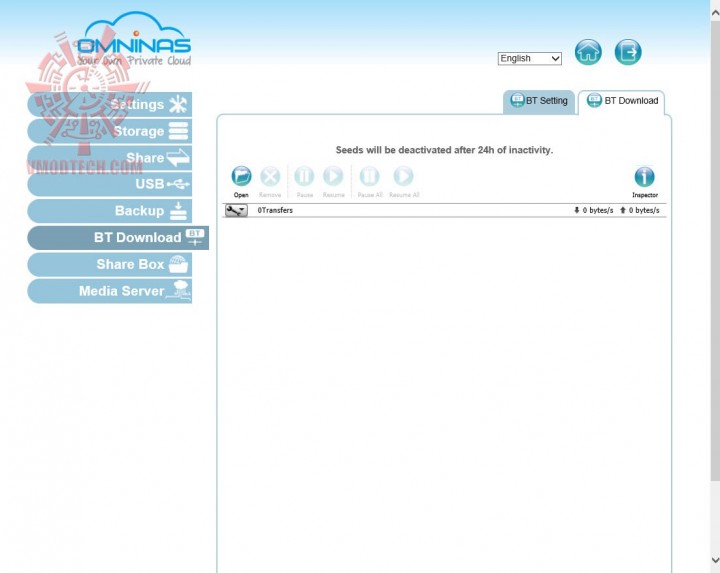Select the BT Download tab
Image resolution: width=720 pixels, height=573 pixels.
pos(622,101)
